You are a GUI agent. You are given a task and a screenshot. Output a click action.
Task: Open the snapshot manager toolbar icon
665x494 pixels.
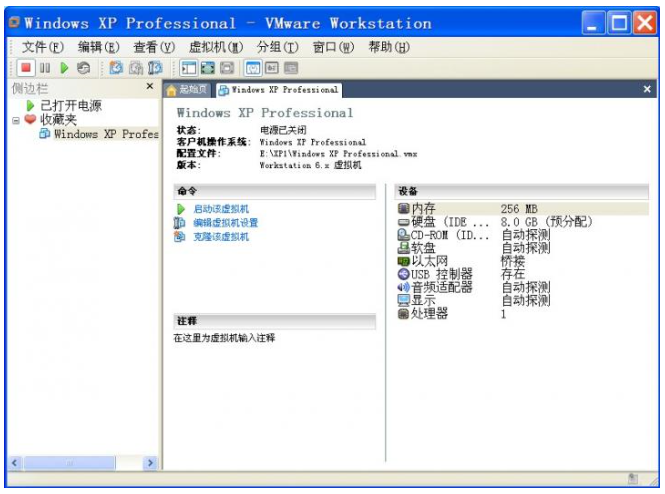(153, 69)
